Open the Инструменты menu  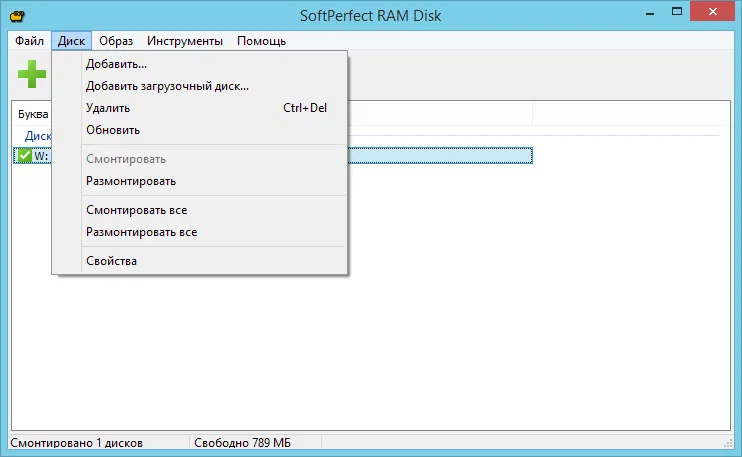click(185, 41)
